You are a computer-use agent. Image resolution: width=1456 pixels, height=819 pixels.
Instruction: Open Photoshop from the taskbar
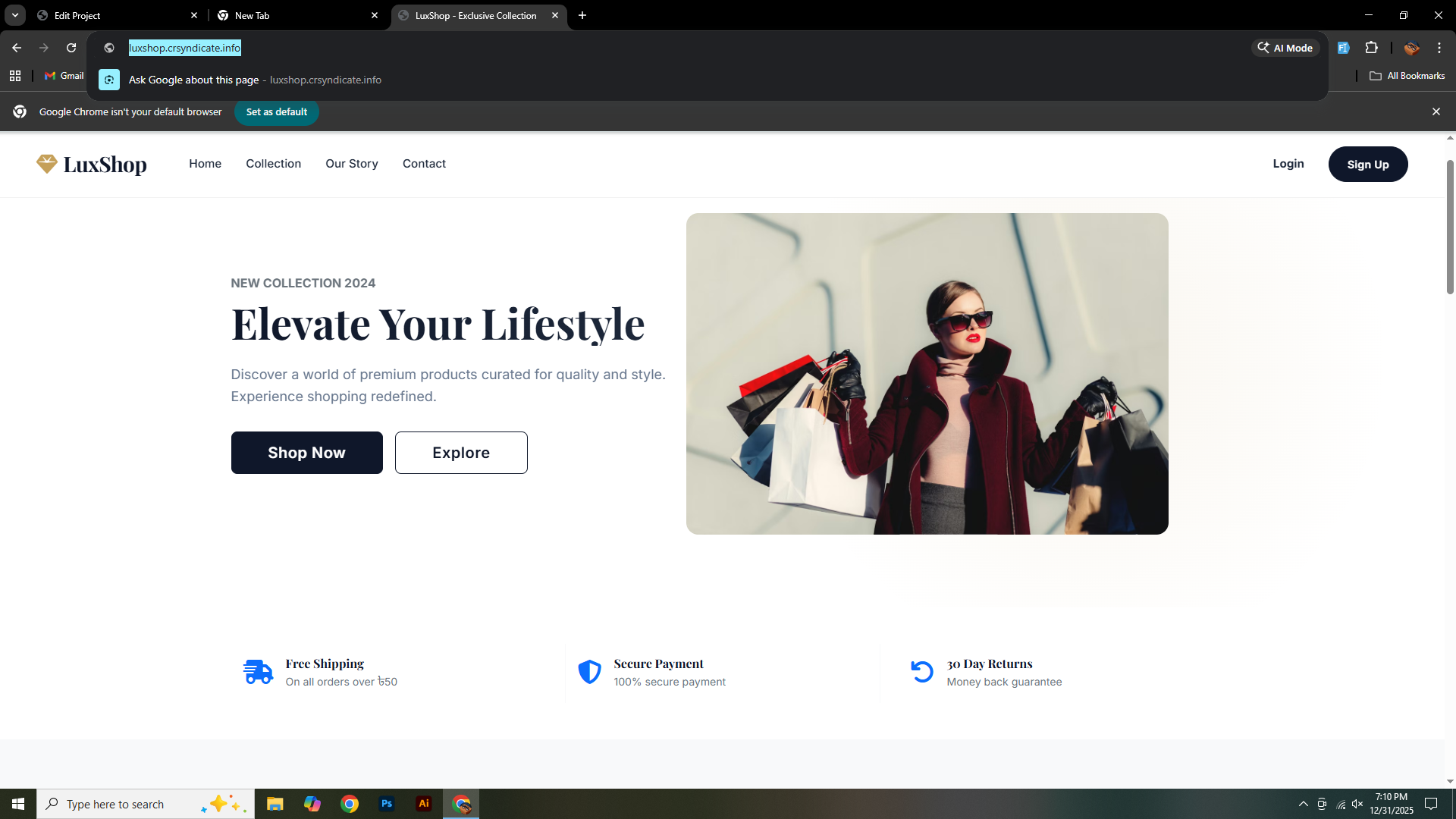[x=387, y=803]
